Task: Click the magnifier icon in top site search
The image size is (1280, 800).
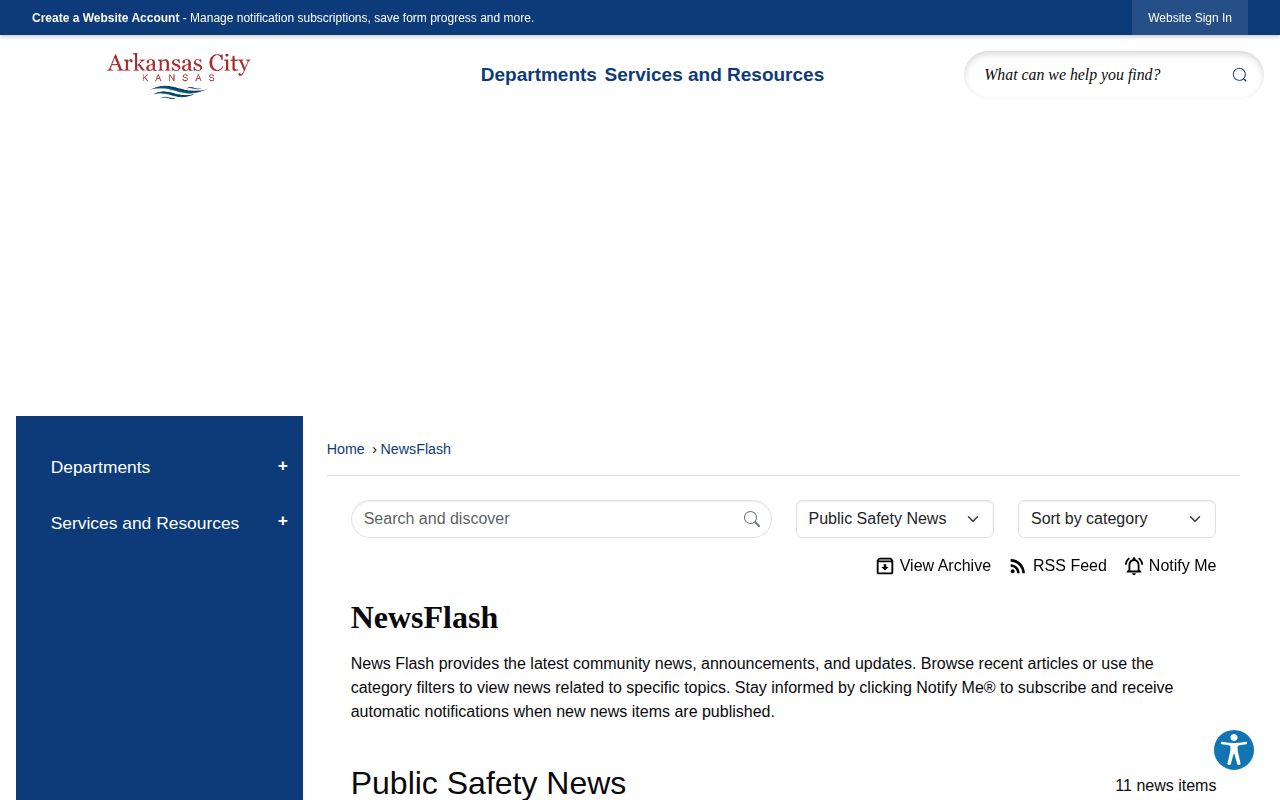Action: coord(1239,75)
